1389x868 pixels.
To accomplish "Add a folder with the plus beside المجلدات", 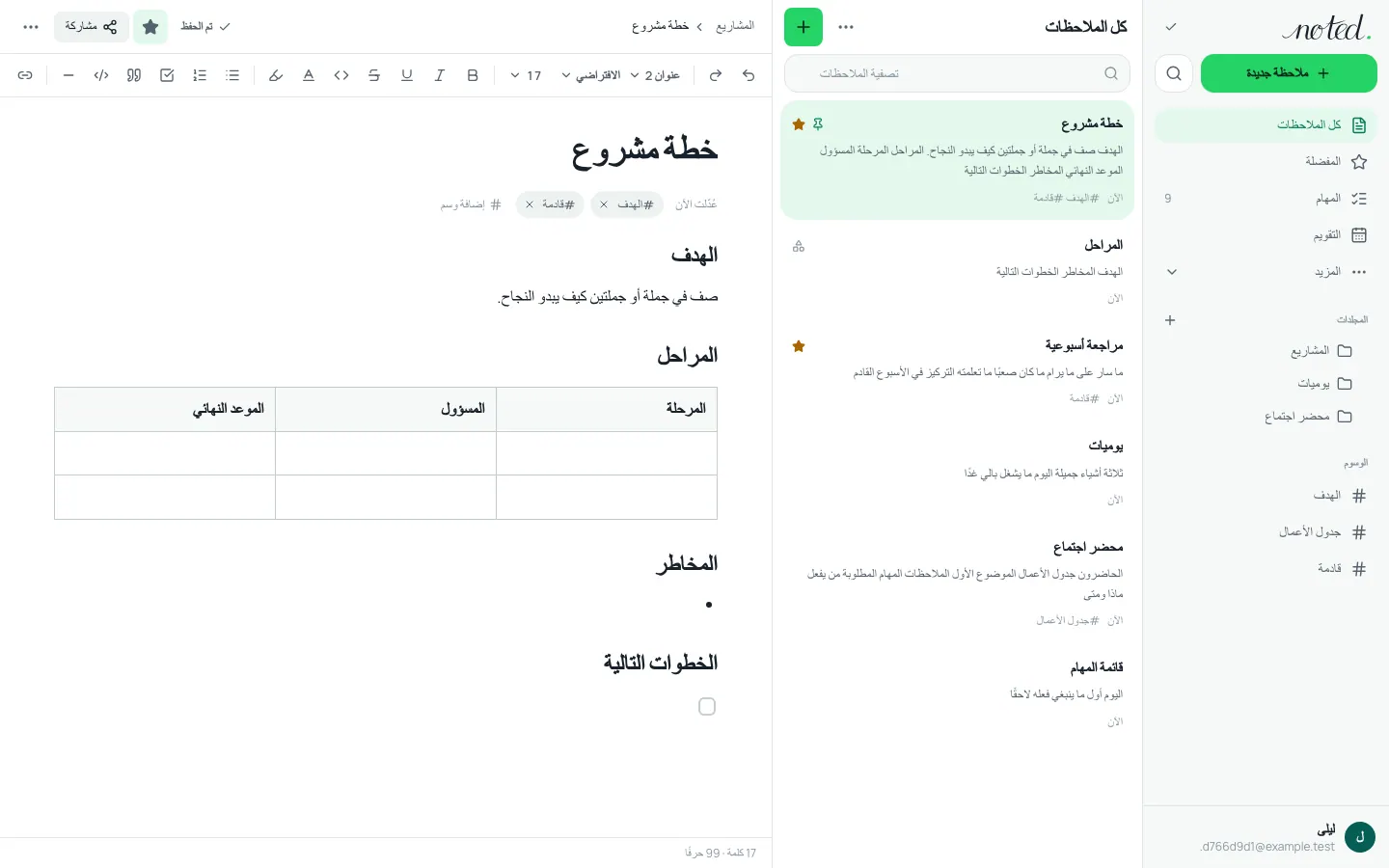I will click(1170, 320).
